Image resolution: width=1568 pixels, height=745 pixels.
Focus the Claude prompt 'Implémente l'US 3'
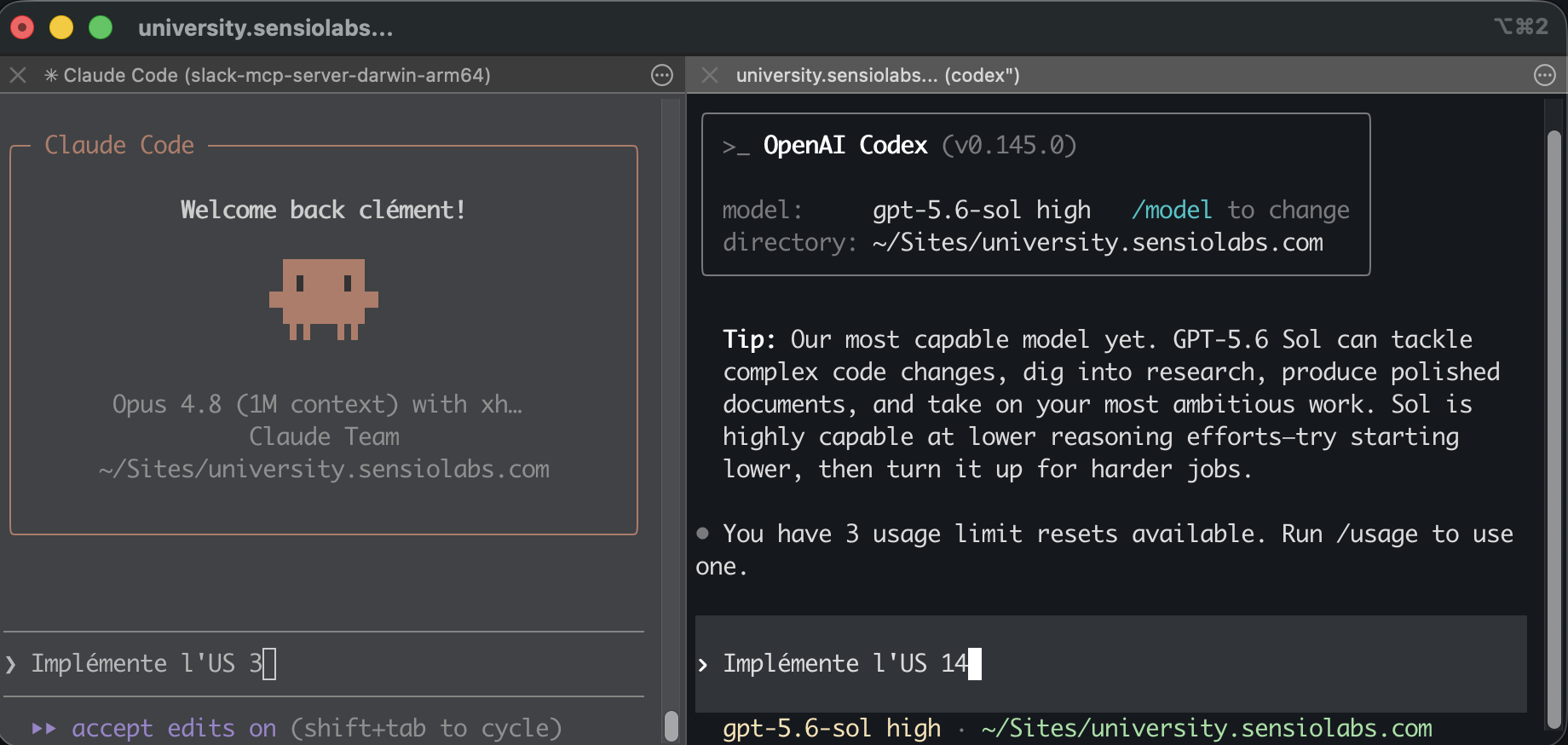click(324, 663)
